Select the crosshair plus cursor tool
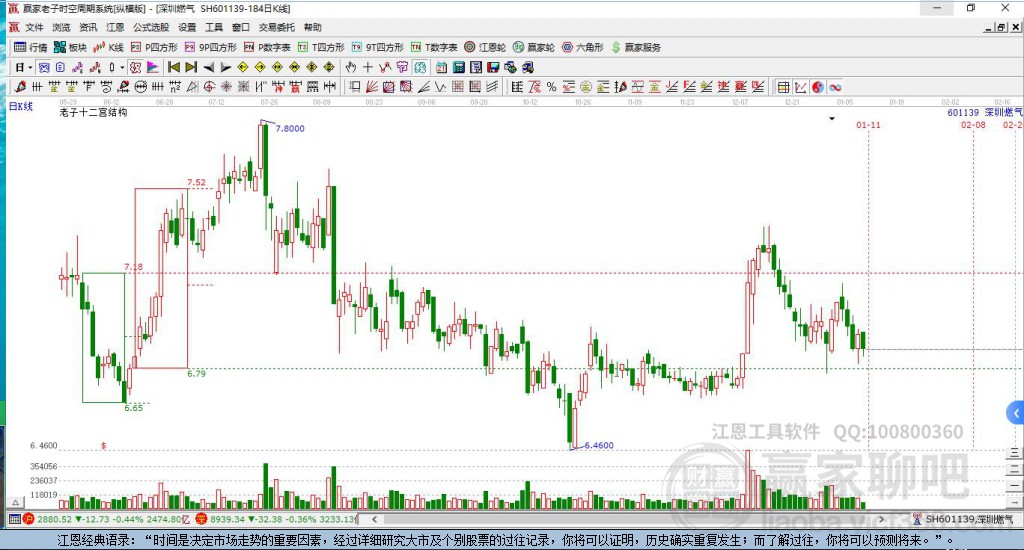This screenshot has height=550, width=1024. pos(368,67)
